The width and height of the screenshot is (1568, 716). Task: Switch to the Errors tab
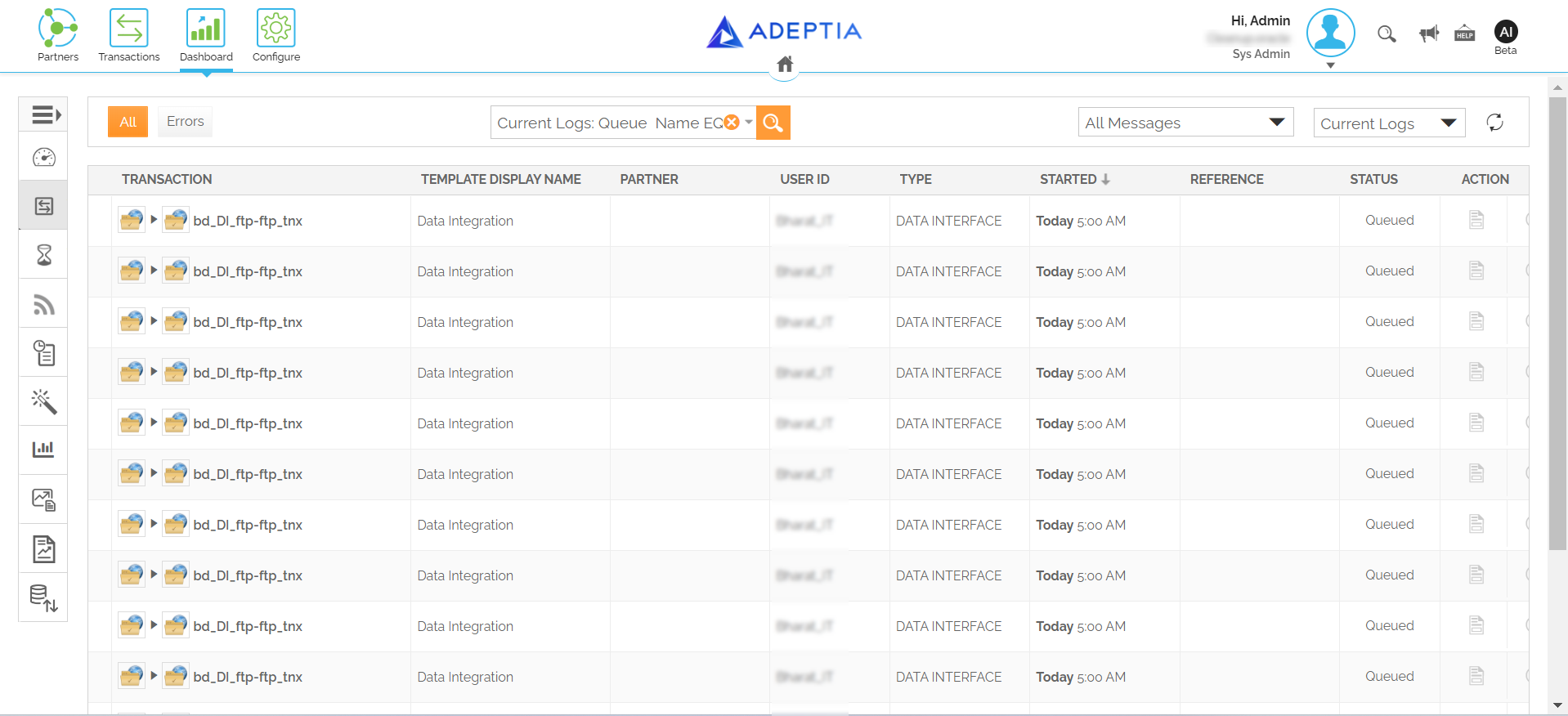(x=186, y=121)
